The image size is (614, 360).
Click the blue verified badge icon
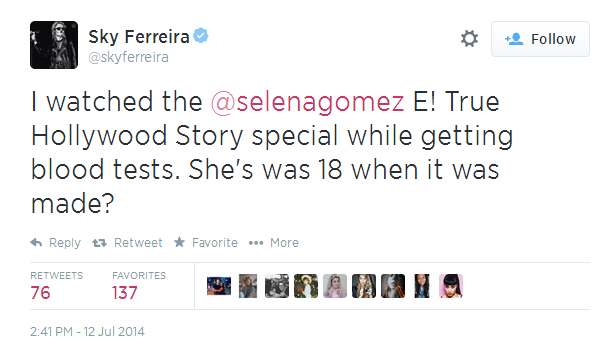pos(201,36)
